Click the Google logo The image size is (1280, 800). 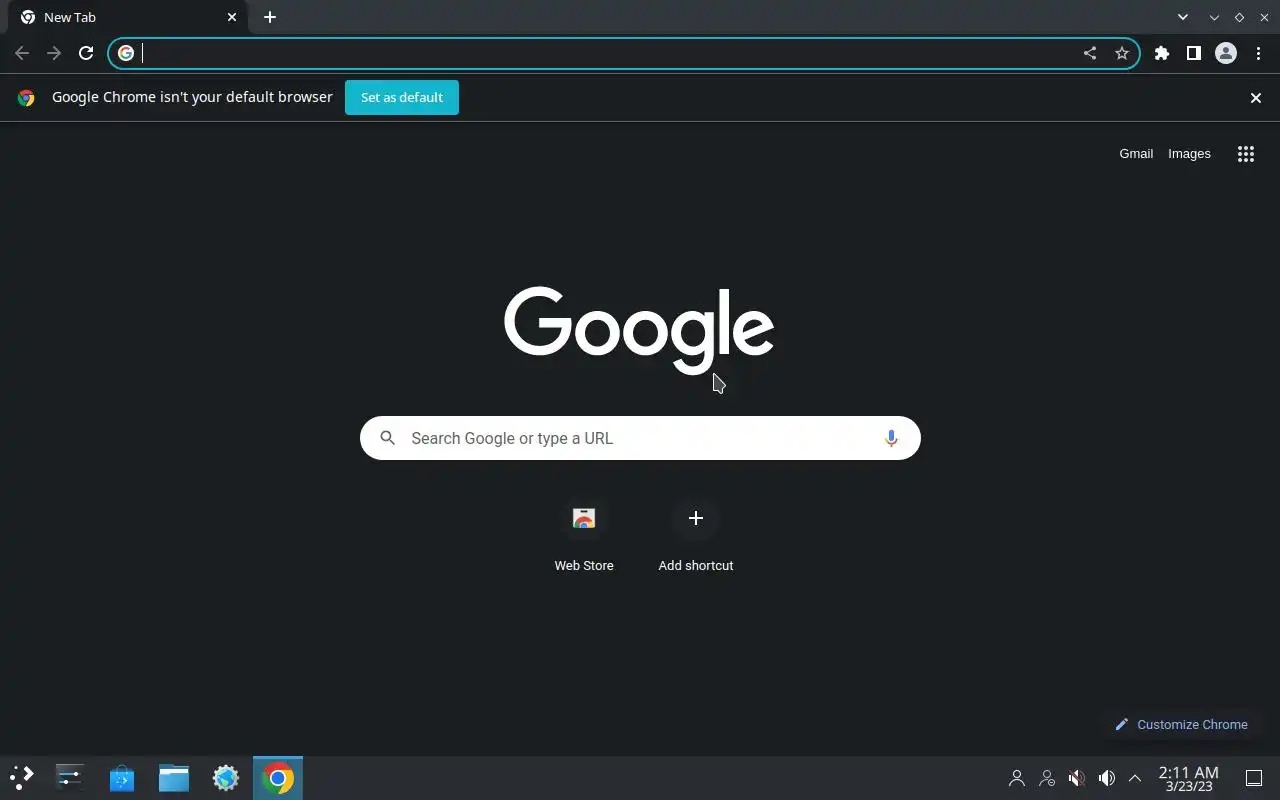(x=639, y=331)
